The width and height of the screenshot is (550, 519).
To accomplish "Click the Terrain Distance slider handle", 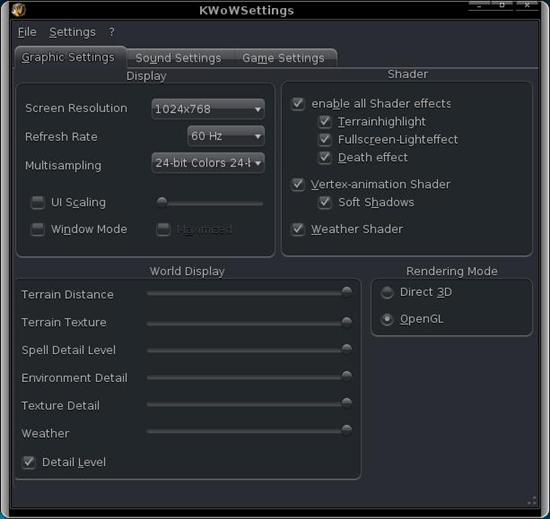I will click(347, 292).
